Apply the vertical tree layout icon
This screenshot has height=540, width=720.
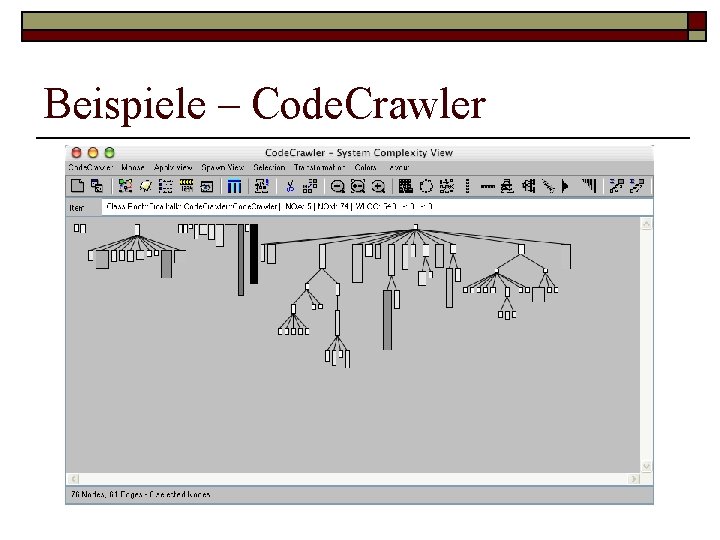[x=507, y=186]
